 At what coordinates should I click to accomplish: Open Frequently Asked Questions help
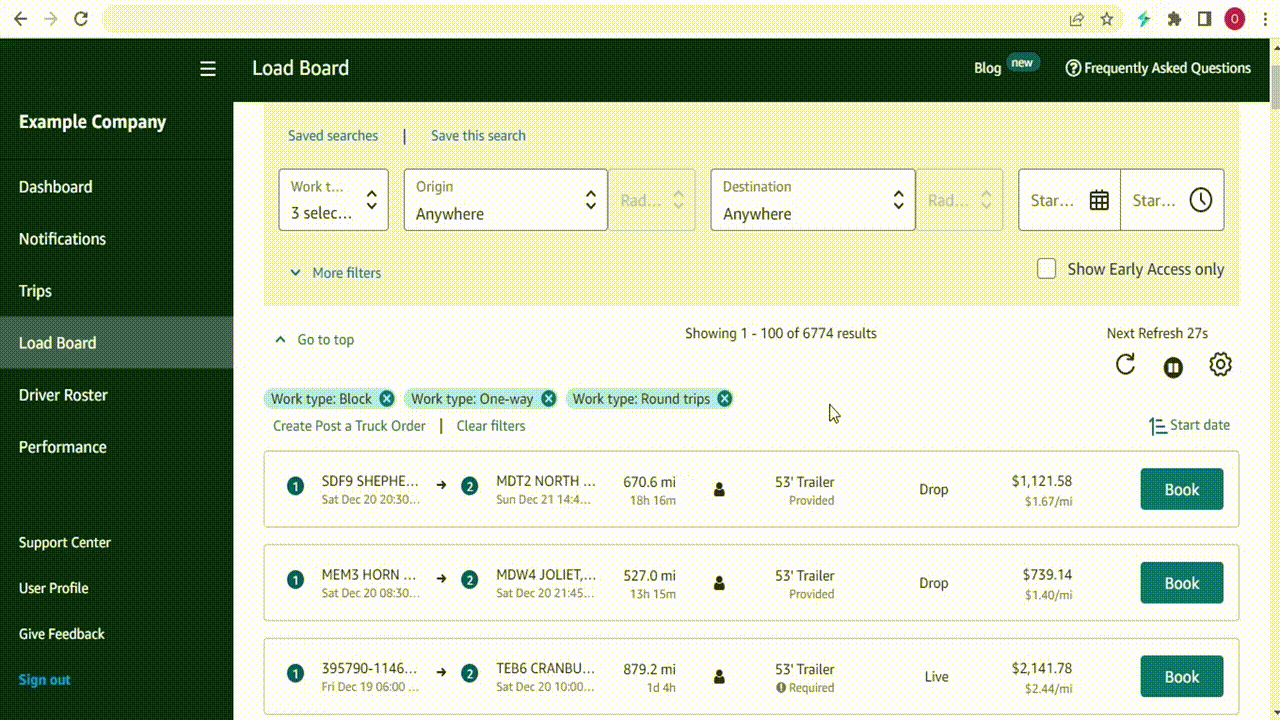click(x=1158, y=68)
